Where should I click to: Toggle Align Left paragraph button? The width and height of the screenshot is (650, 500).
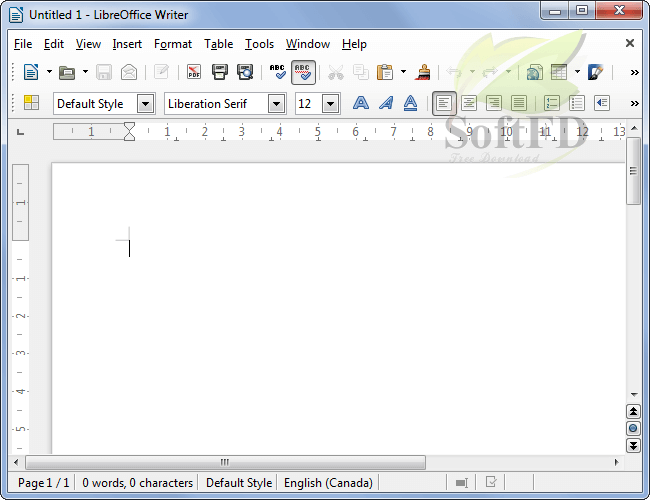point(444,103)
